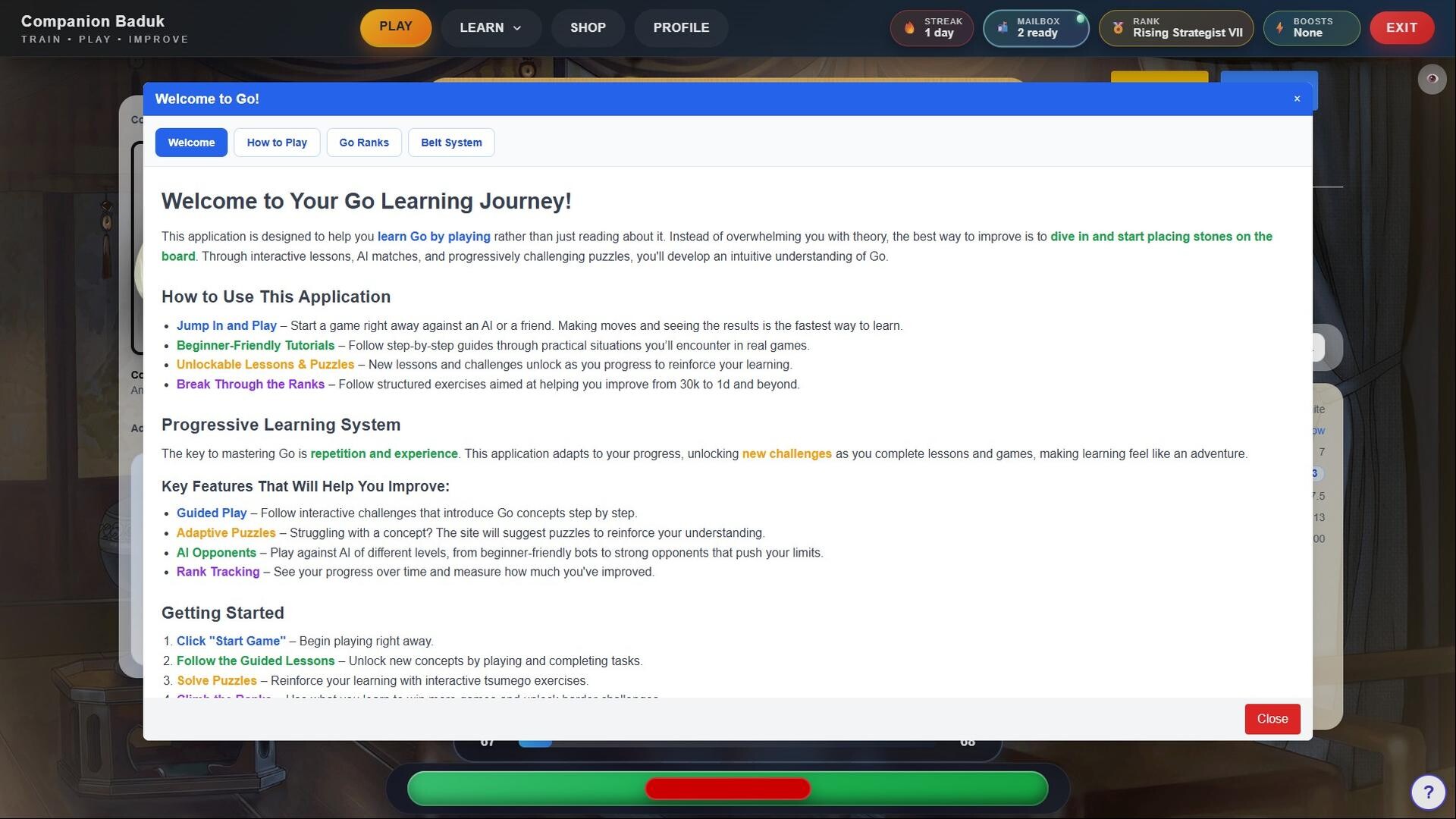Click 'Follow the Guided Lessons' step text
The height and width of the screenshot is (819, 1456).
pos(256,661)
